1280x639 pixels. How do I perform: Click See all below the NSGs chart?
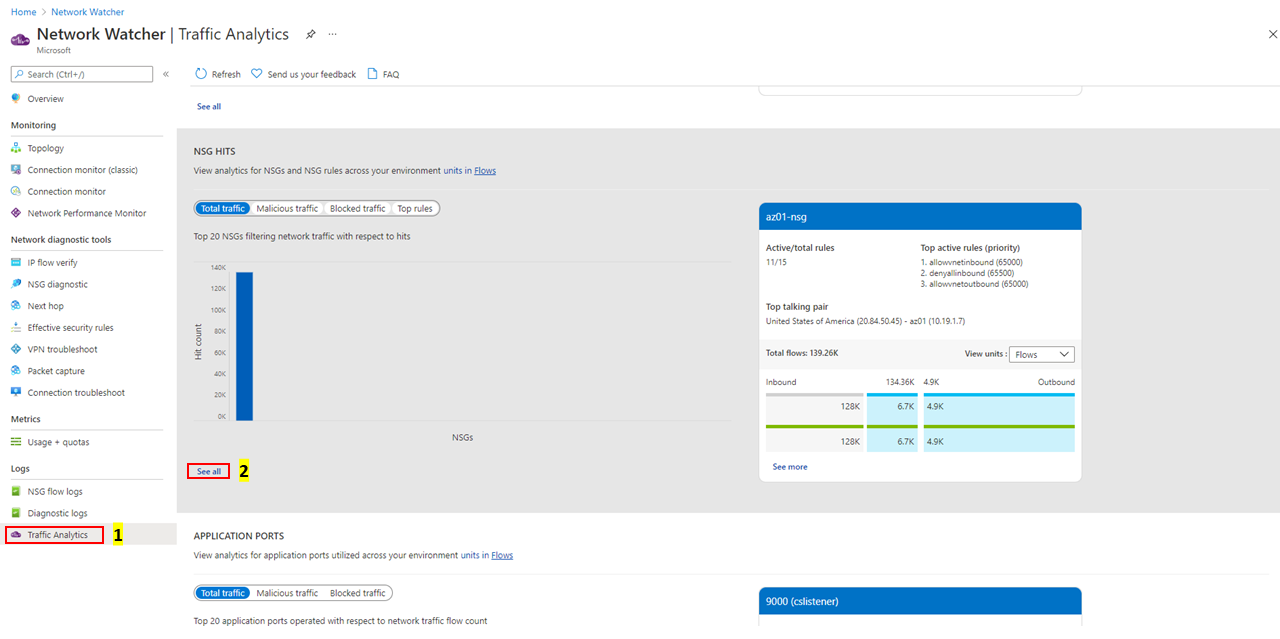click(x=209, y=471)
